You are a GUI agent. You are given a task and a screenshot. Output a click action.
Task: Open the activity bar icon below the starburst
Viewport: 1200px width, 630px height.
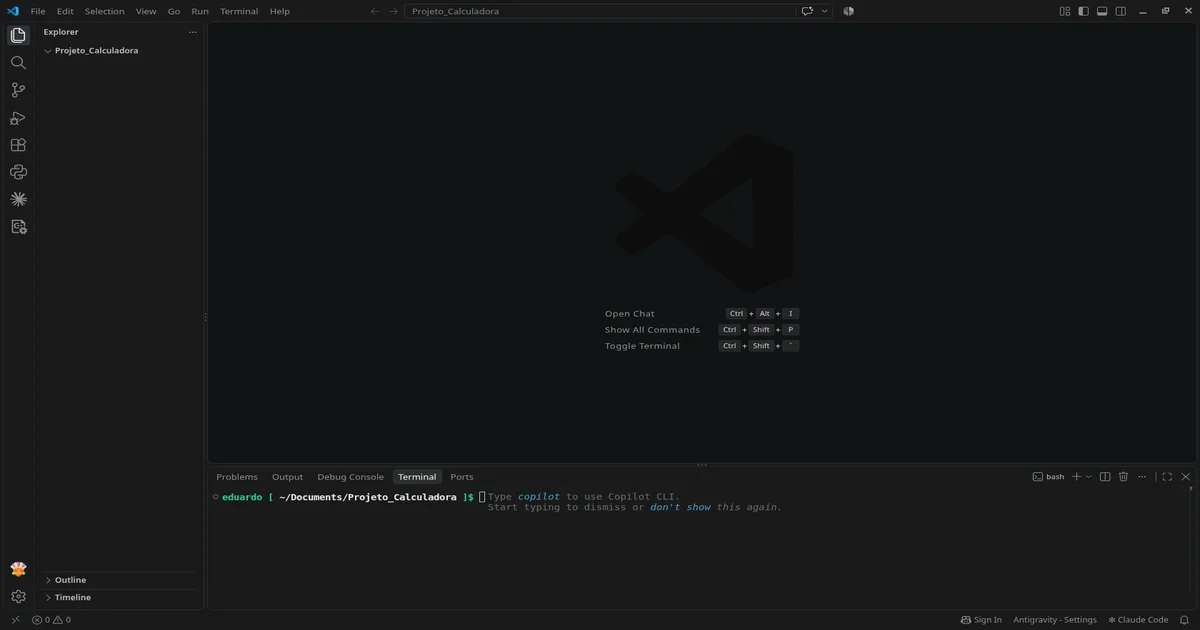pos(18,227)
